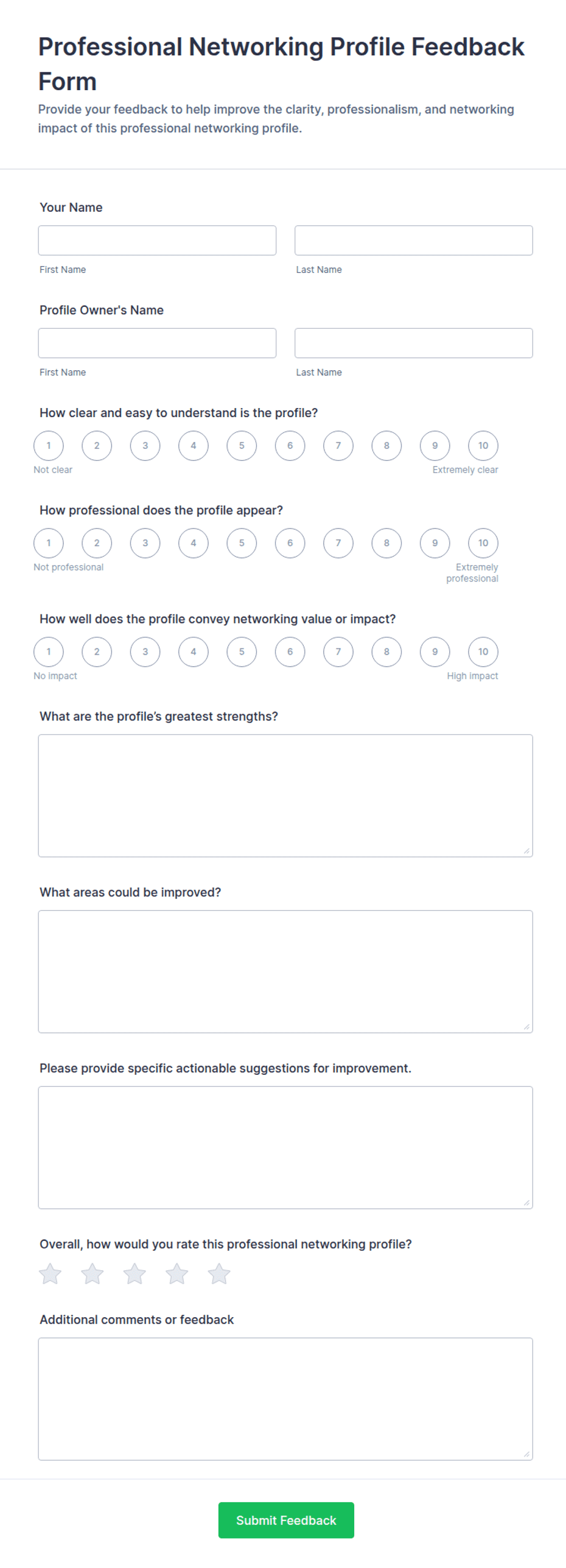The height and width of the screenshot is (1568, 566).
Task: Focus Your Name first name field
Action: (x=157, y=241)
